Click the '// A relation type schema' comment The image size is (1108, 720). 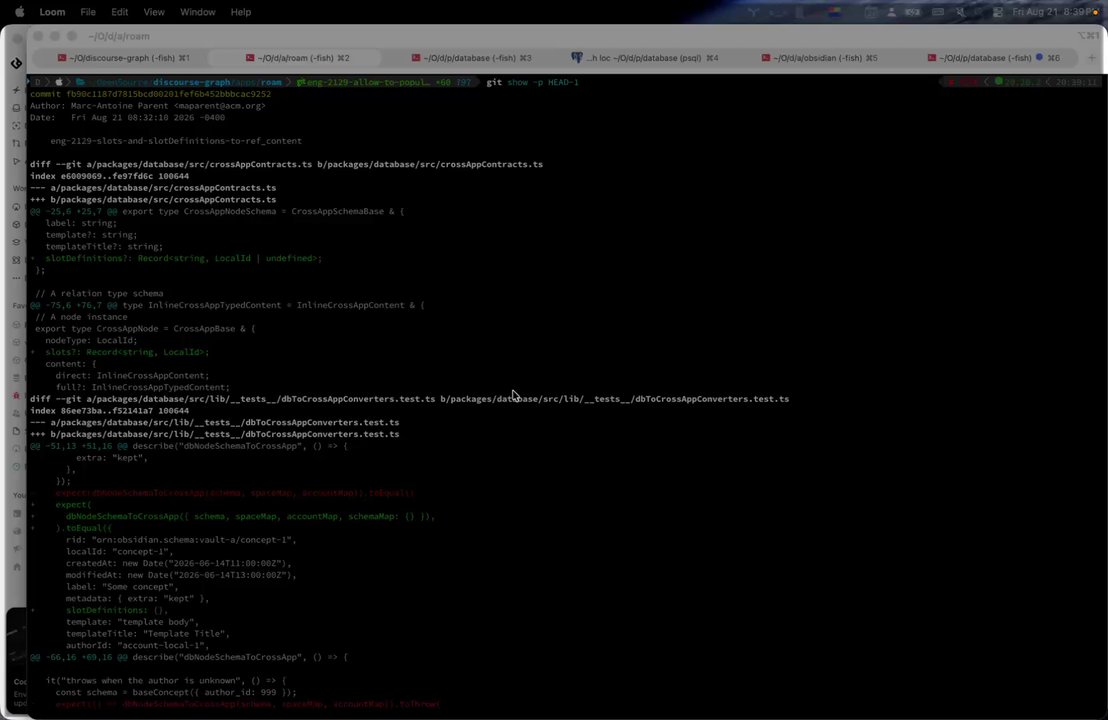99,293
